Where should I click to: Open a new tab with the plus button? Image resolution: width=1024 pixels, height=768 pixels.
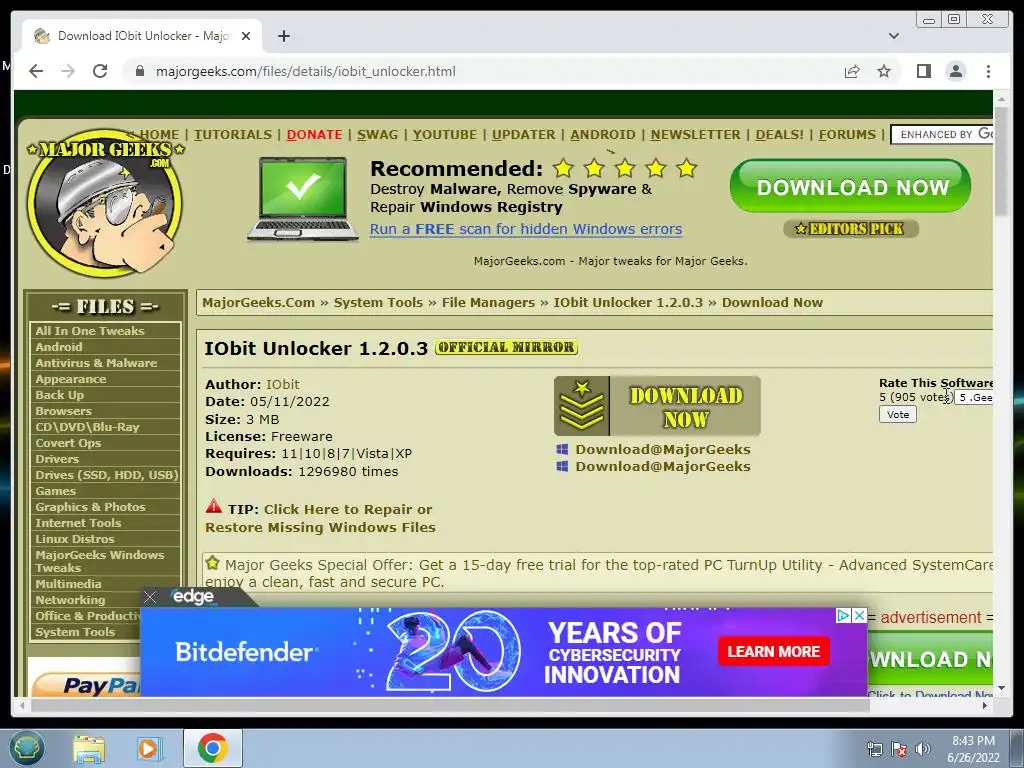283,36
